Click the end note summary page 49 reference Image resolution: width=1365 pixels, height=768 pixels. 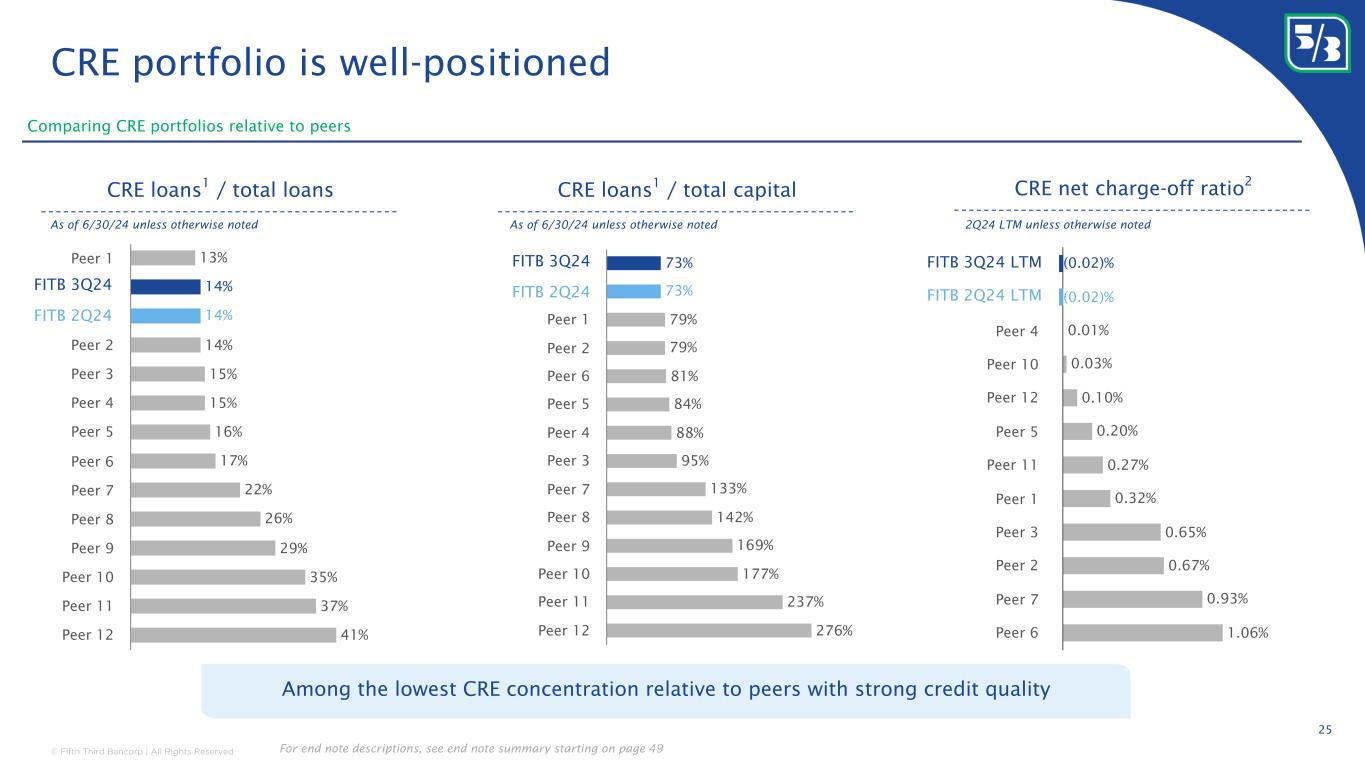click(471, 749)
